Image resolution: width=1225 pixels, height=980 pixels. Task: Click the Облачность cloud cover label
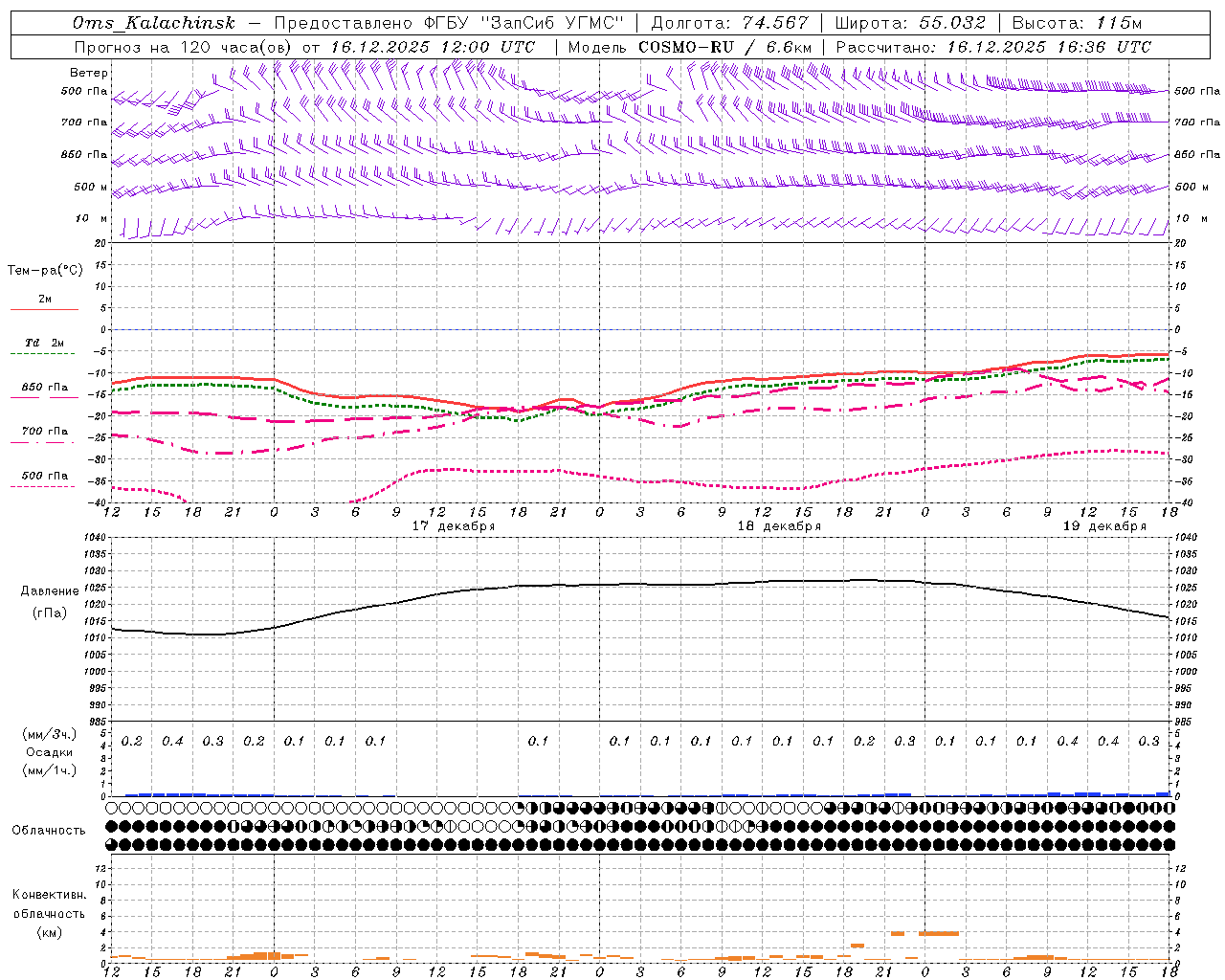(x=49, y=830)
